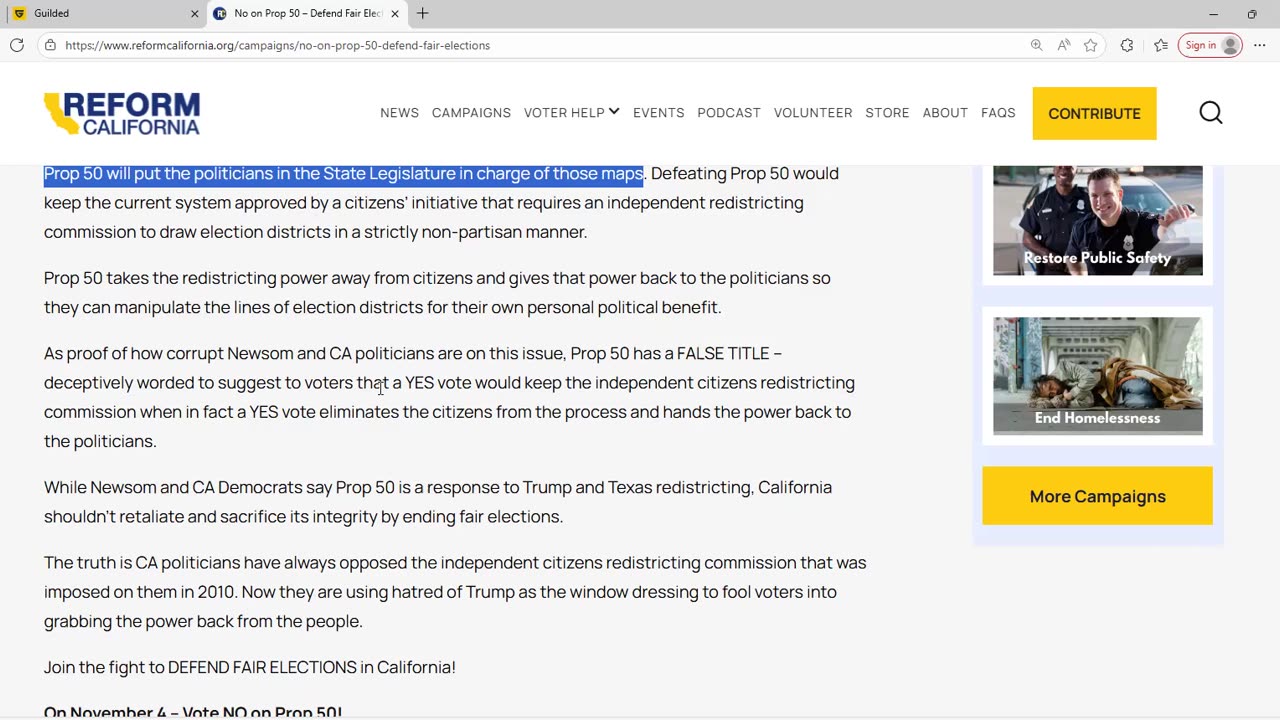Open the About page
The height and width of the screenshot is (720, 1280).
tap(945, 113)
